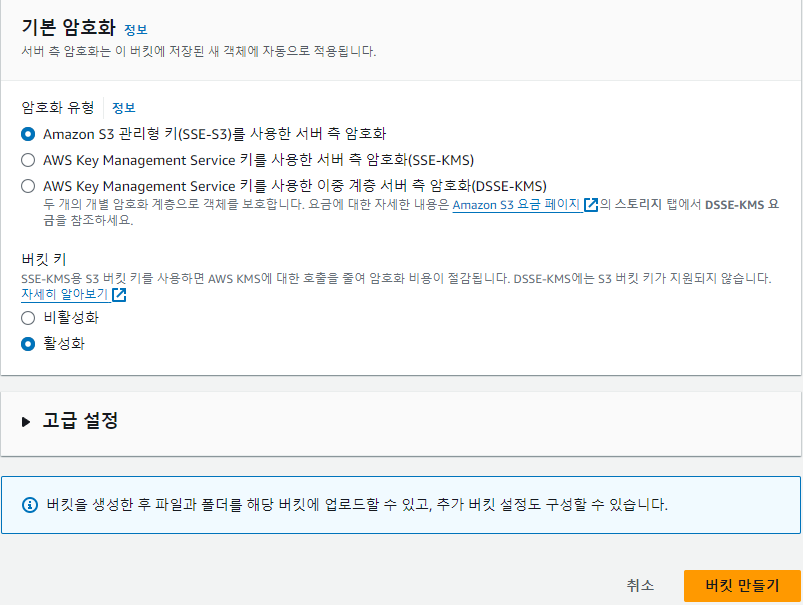
Task: Click the 기본 암호화 section heading
Action: pos(69,27)
